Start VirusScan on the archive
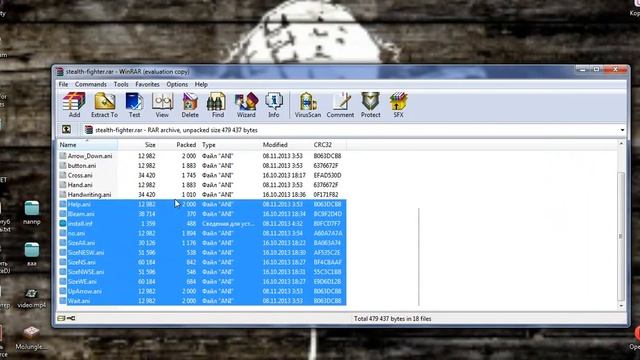This screenshot has width=640, height=360. pyautogui.click(x=308, y=104)
